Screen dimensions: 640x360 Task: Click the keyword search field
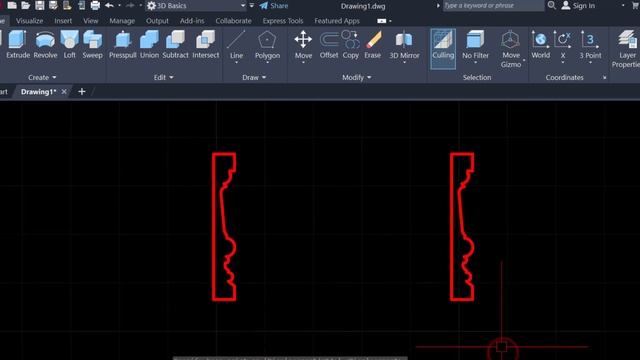[493, 6]
